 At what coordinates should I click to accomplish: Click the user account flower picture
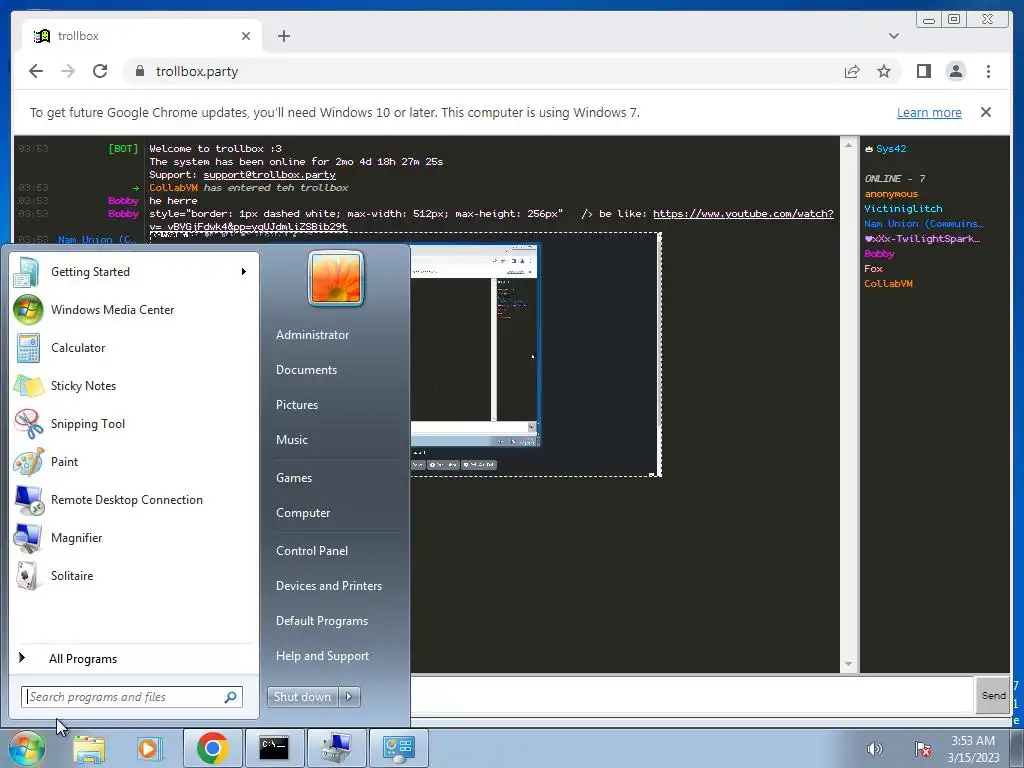(x=336, y=278)
